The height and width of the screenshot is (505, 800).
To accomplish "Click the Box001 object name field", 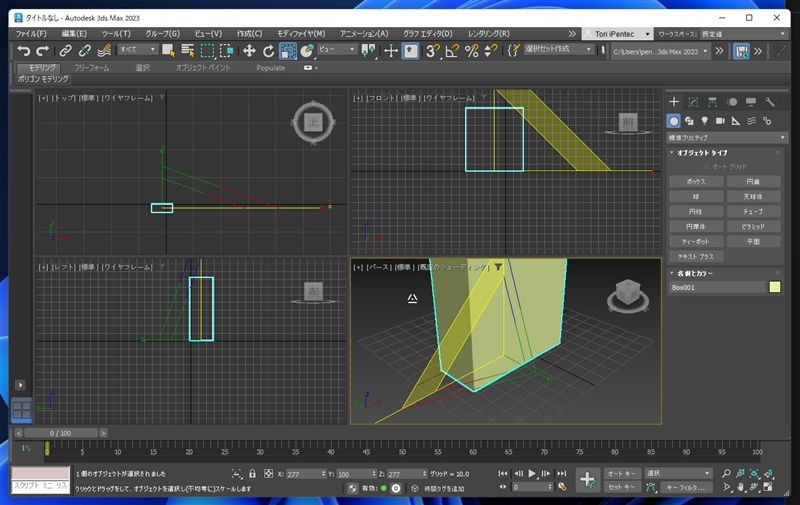I will [717, 287].
